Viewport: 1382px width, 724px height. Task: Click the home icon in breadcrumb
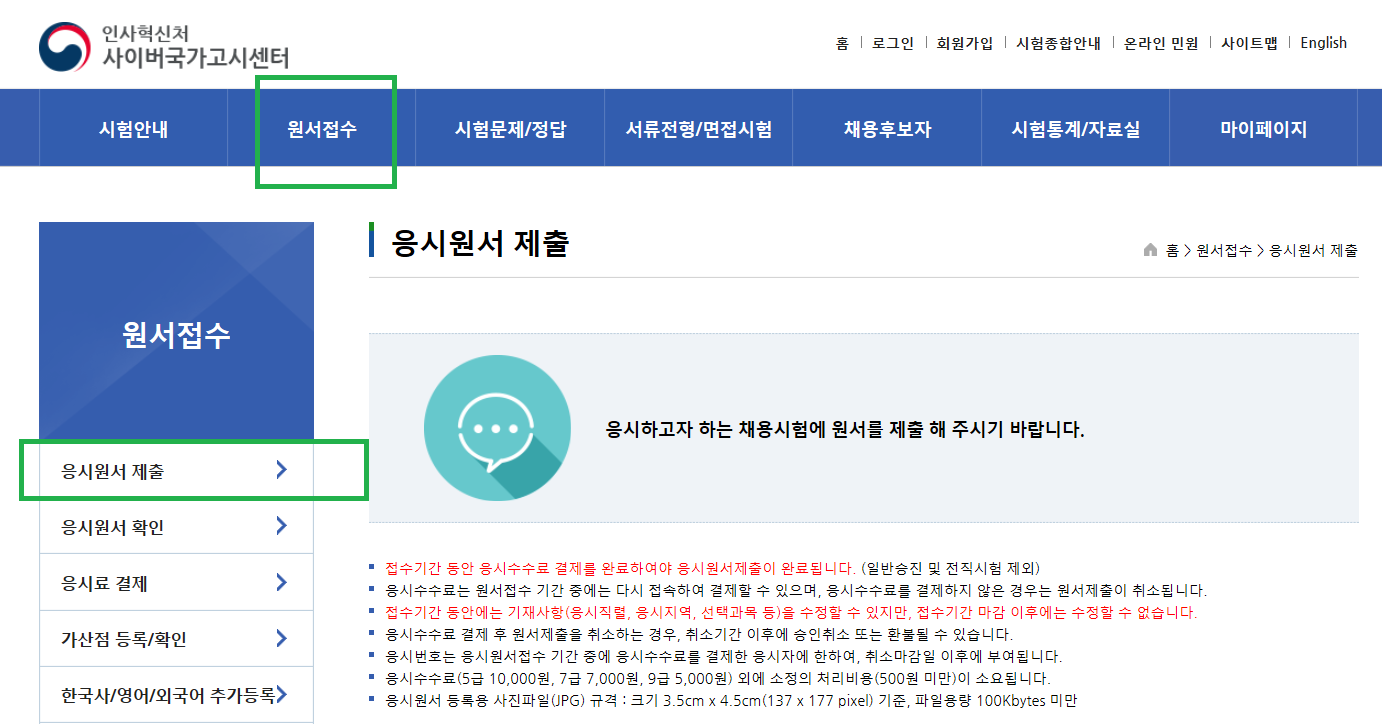coord(1150,250)
